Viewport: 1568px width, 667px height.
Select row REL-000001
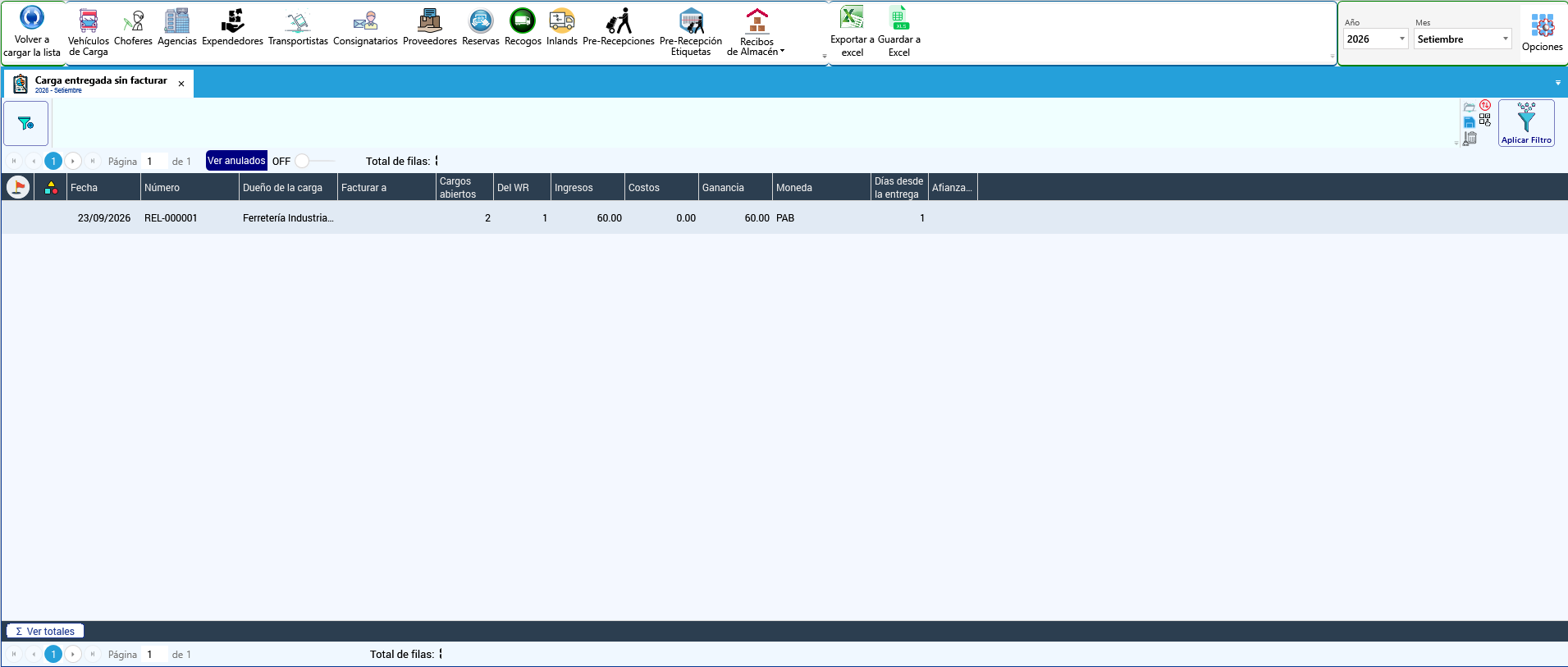coord(784,217)
